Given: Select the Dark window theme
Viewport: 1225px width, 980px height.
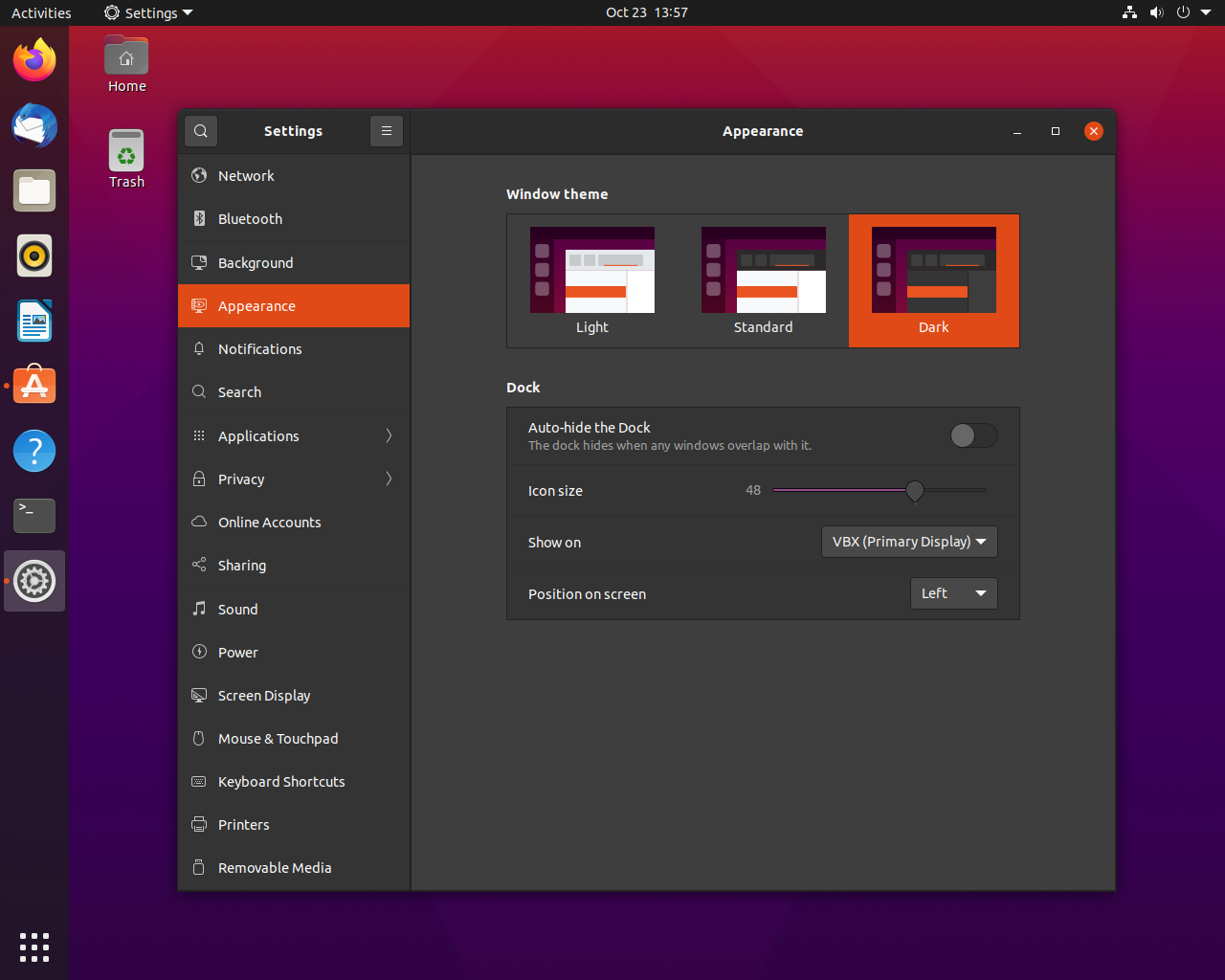Looking at the screenshot, I should (934, 280).
